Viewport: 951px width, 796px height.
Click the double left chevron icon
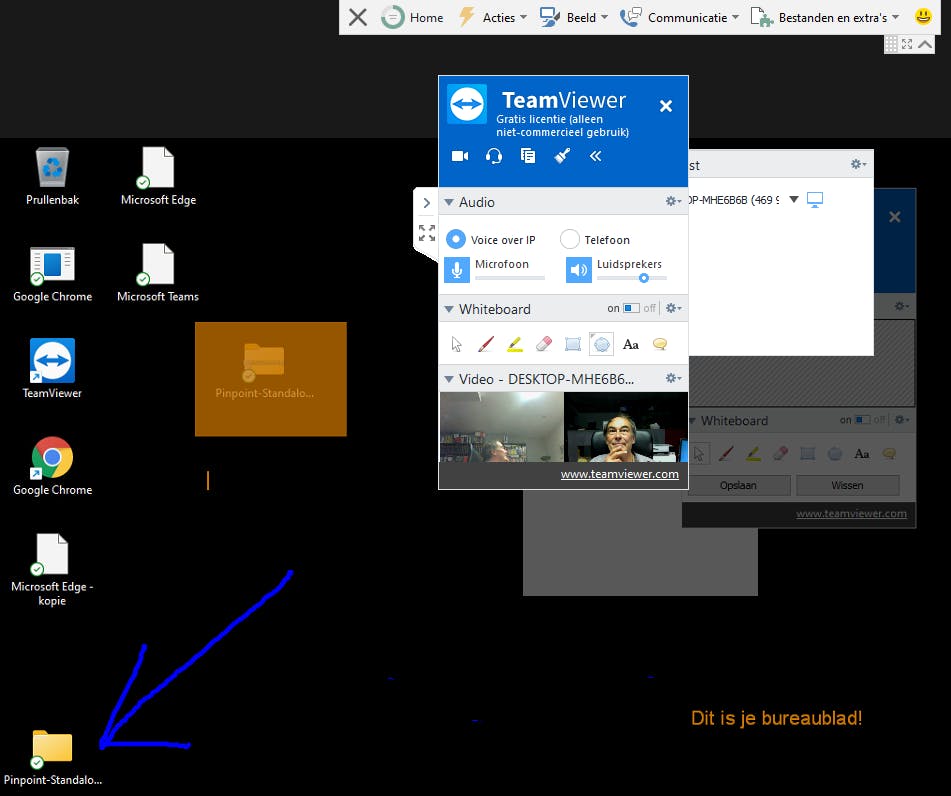click(595, 156)
